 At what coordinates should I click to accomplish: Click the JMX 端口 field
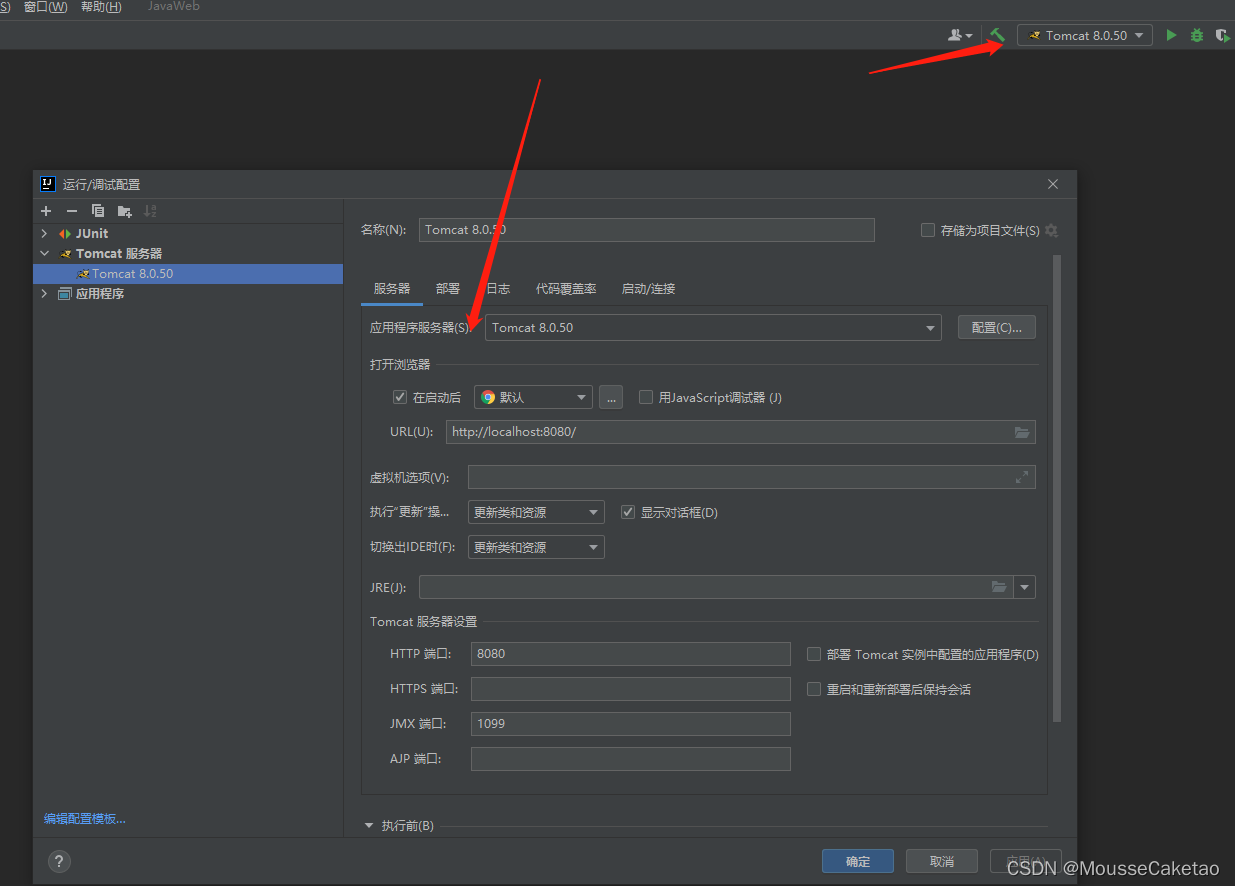(x=631, y=724)
